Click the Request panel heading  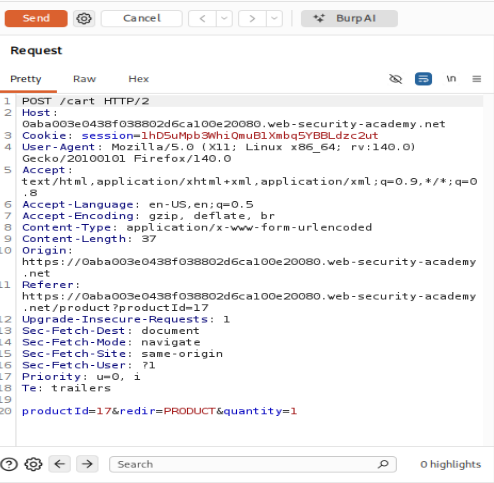(36, 50)
